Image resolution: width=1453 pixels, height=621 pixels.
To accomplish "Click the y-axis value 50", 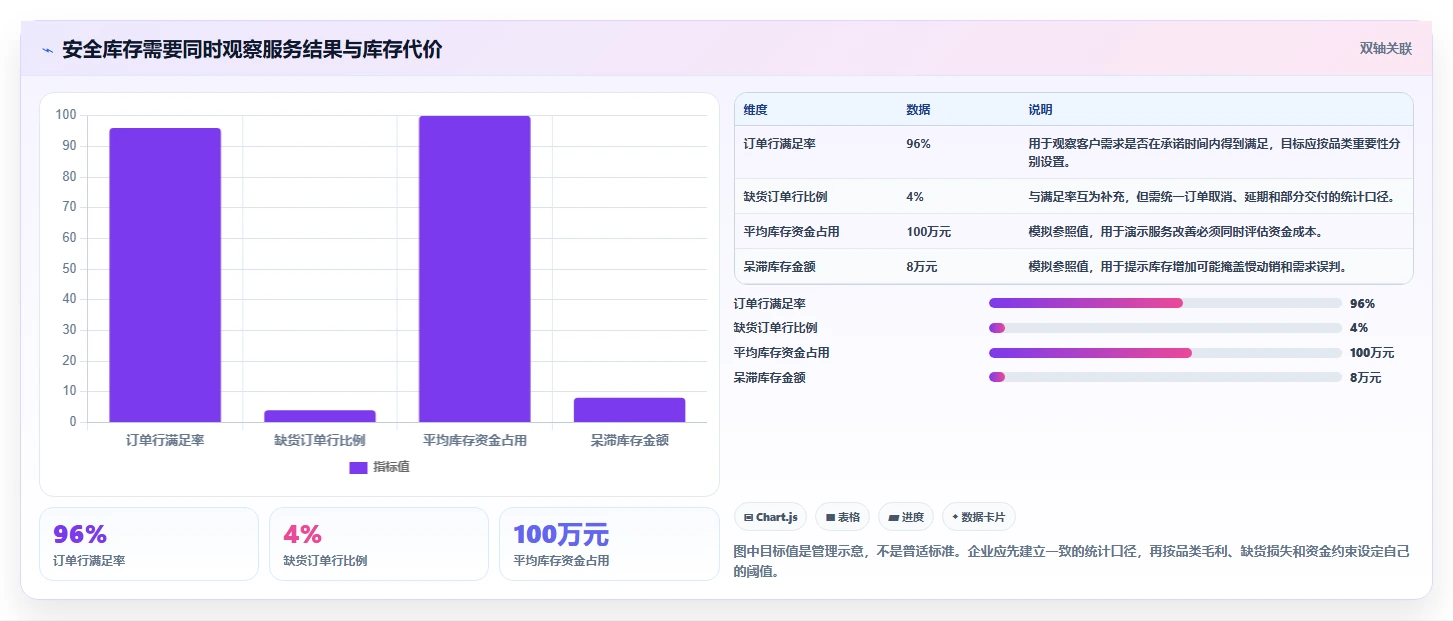I will point(69,269).
